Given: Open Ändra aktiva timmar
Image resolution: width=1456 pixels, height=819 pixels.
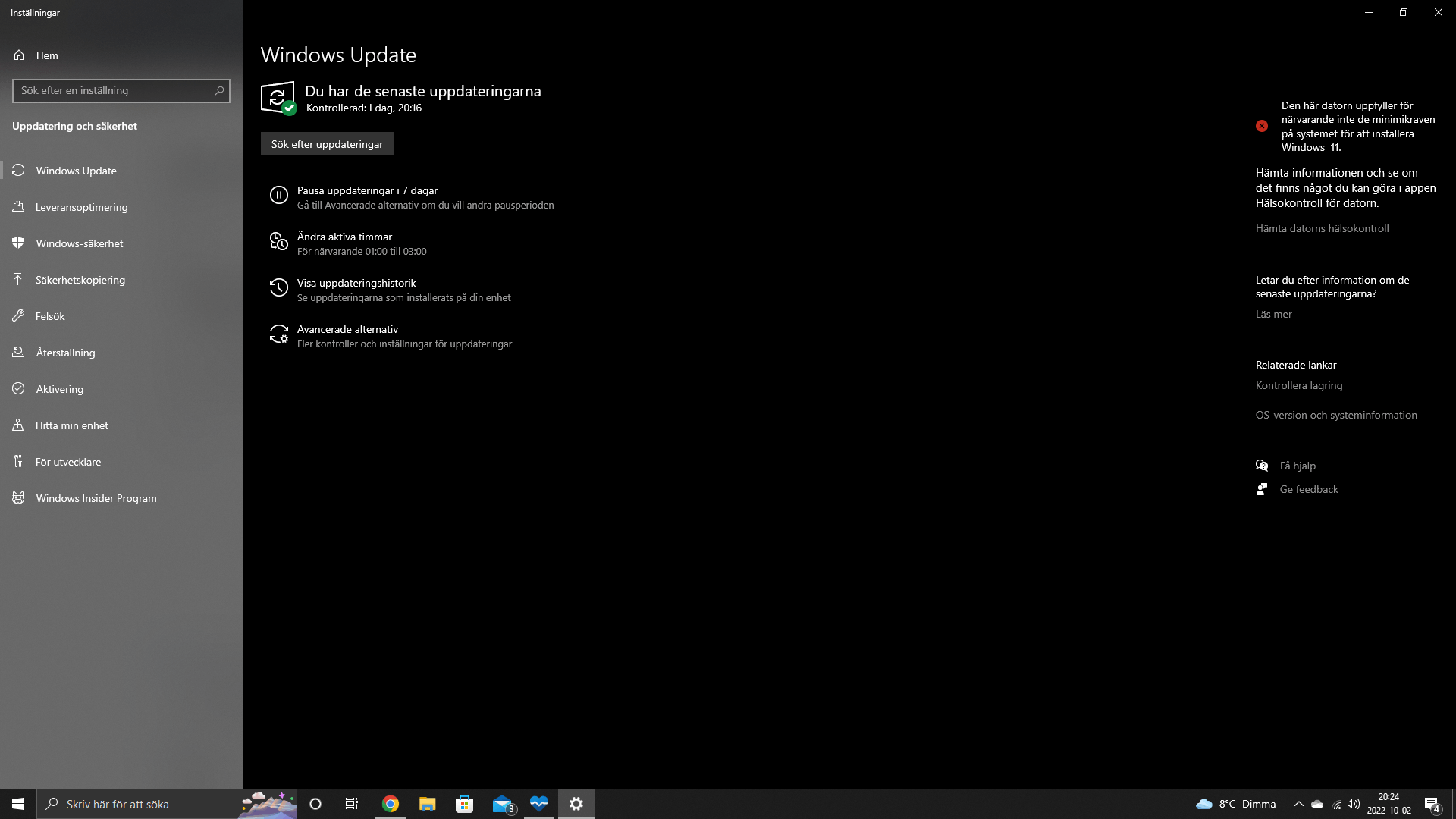Looking at the screenshot, I should pyautogui.click(x=362, y=243).
